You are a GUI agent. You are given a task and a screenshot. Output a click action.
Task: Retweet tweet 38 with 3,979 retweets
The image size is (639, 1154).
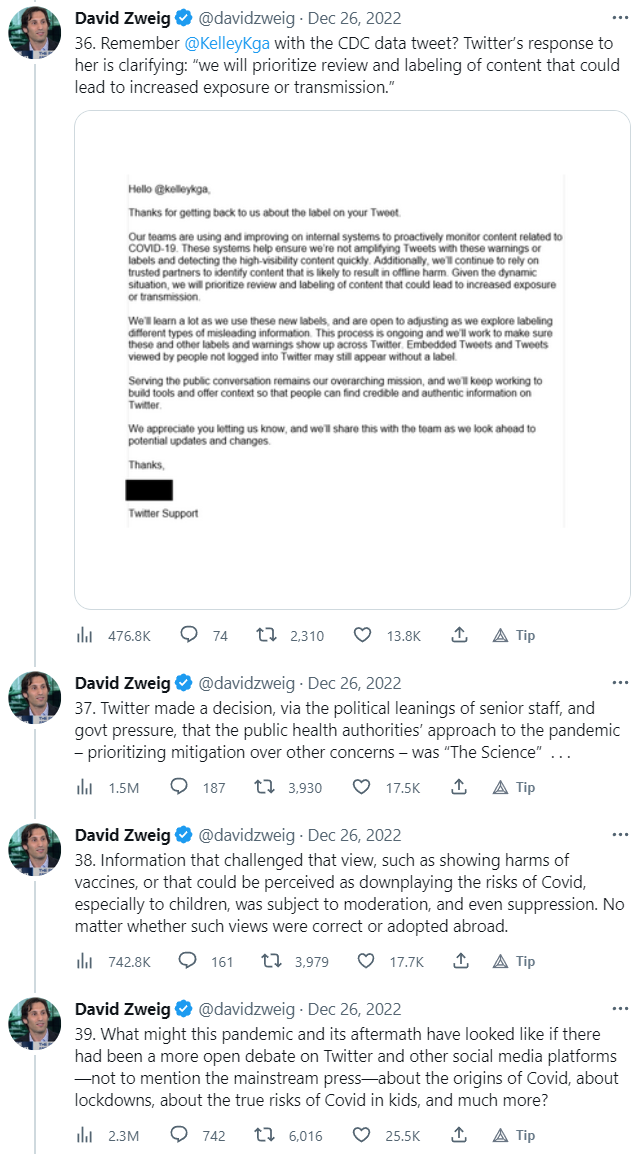[x=267, y=961]
